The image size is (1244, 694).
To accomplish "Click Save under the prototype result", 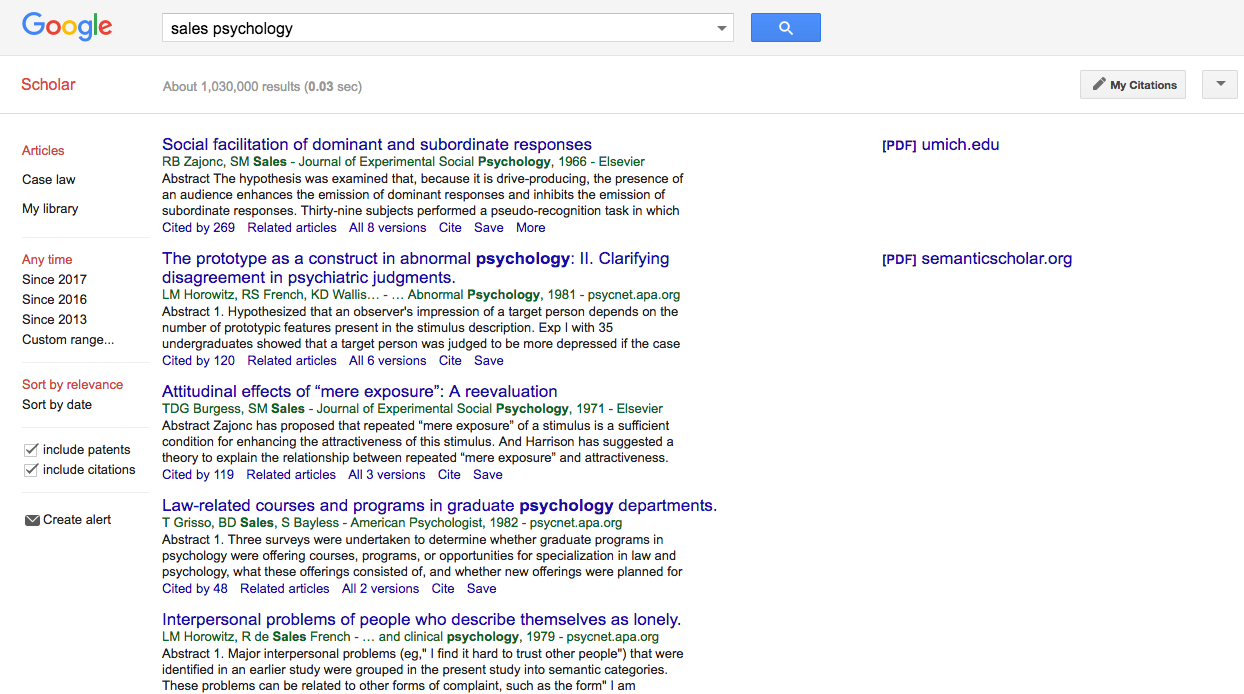I will 489,361.
